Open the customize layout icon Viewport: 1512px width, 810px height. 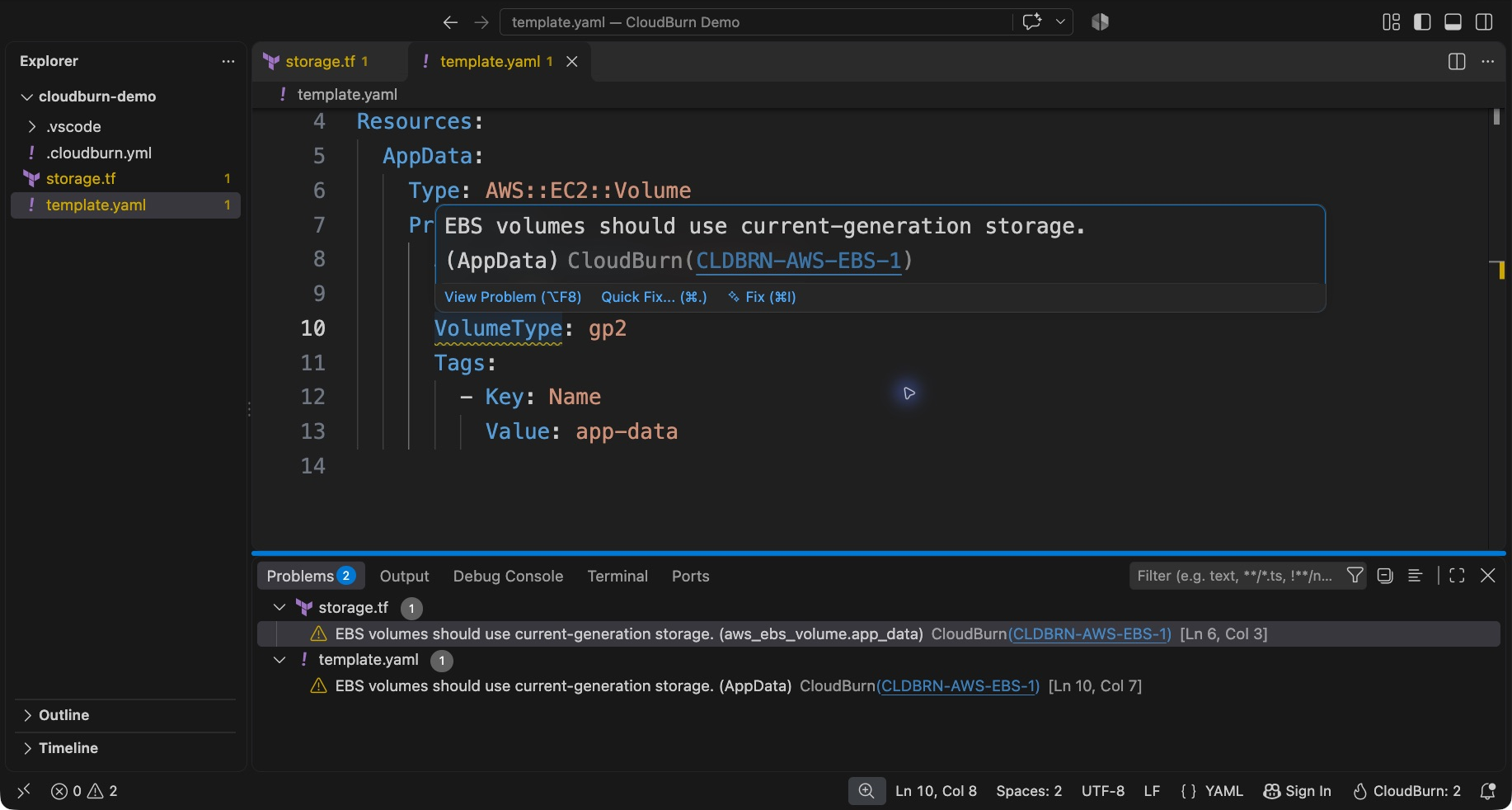coord(1392,22)
